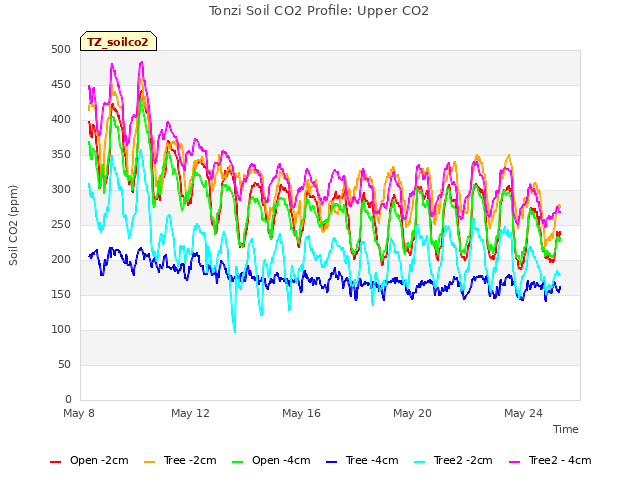640x480 pixels.
Task: Click the 100 y-axis tick label
Action: pyautogui.click(x=61, y=329)
